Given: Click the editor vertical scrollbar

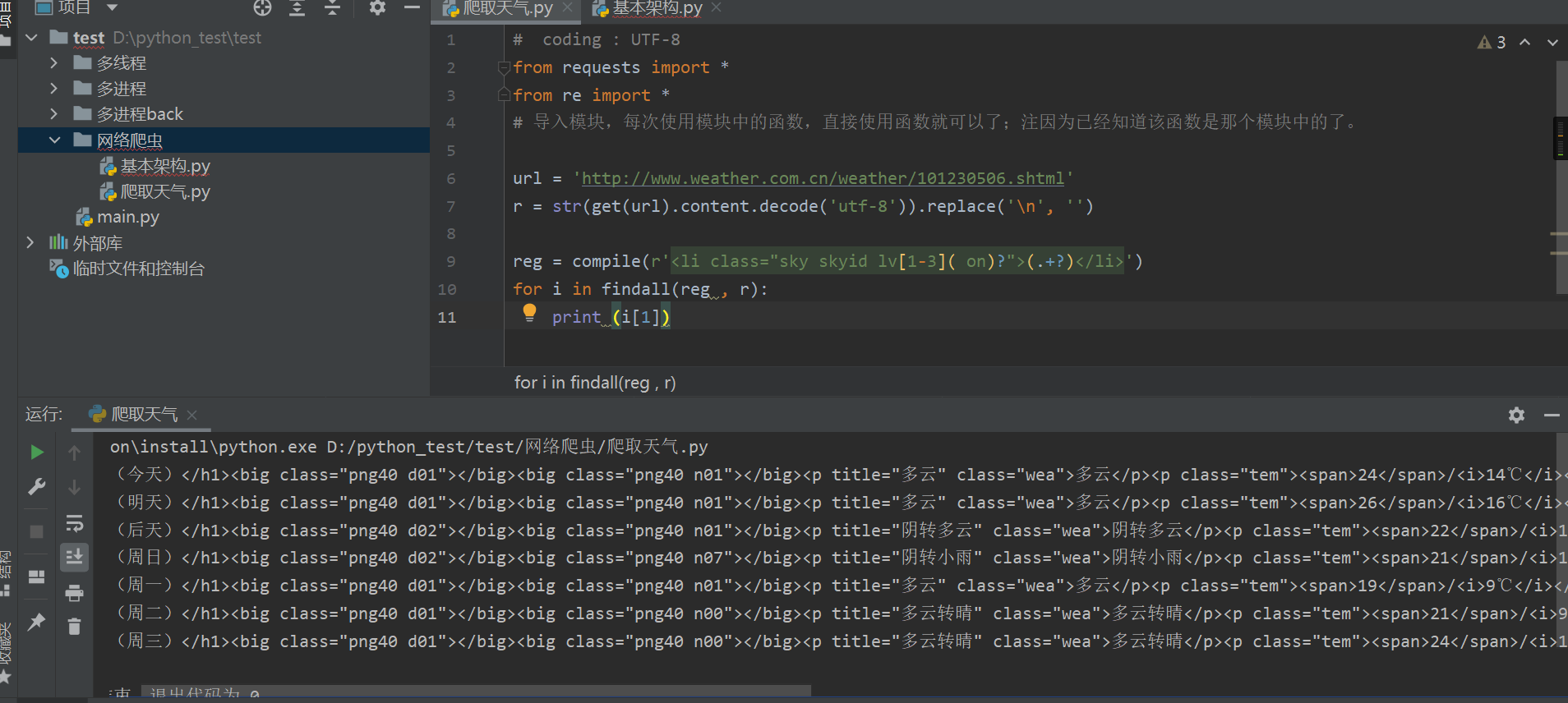Looking at the screenshot, I should click(1561, 177).
